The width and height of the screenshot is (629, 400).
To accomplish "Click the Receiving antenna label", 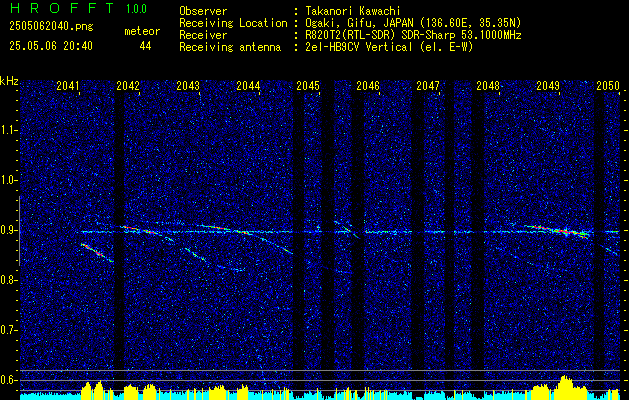I will 230,47.
